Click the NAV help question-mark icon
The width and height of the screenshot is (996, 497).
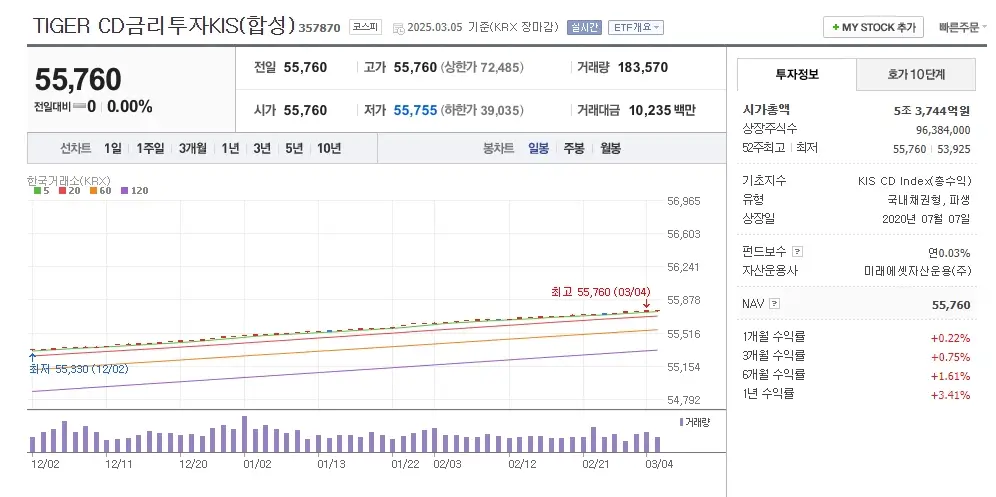774,304
